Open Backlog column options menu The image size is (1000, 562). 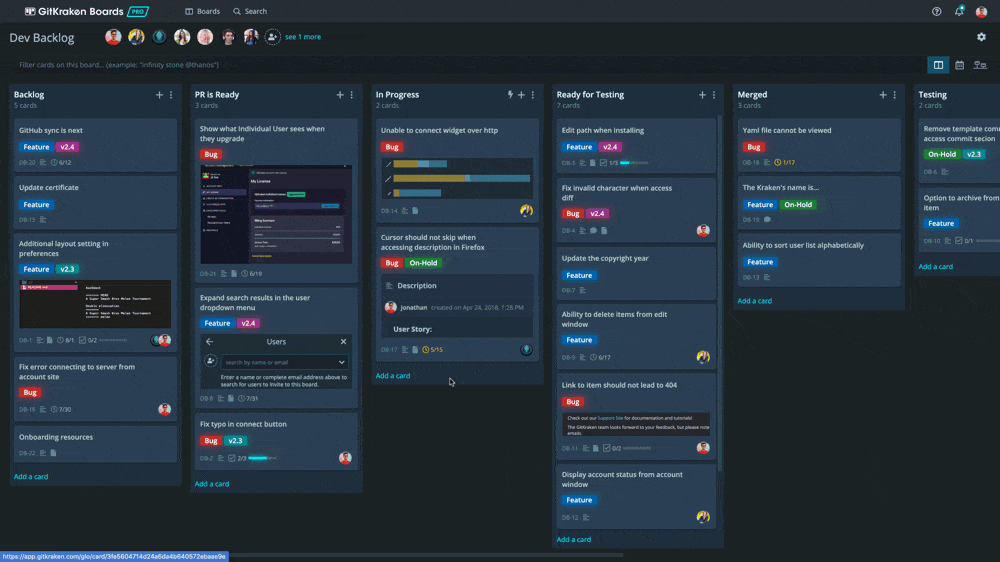(171, 95)
